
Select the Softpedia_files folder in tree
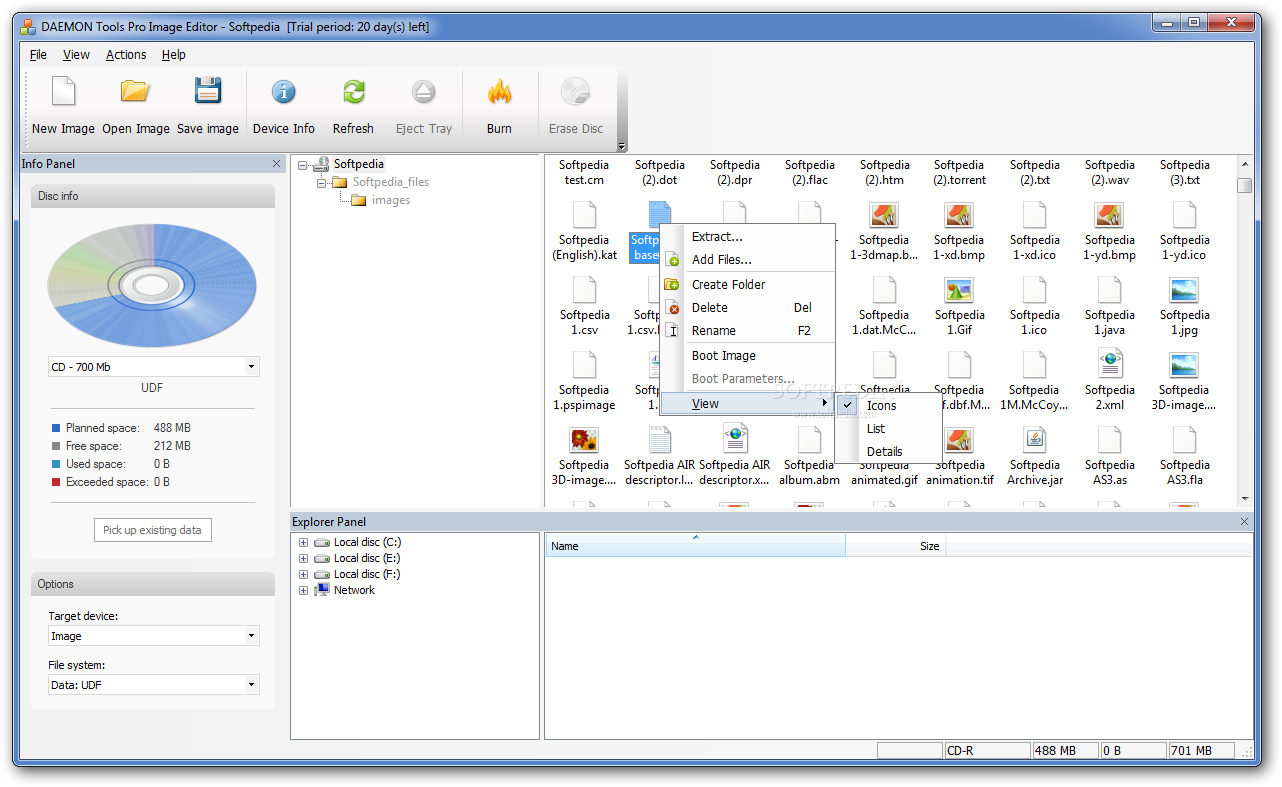click(380, 182)
